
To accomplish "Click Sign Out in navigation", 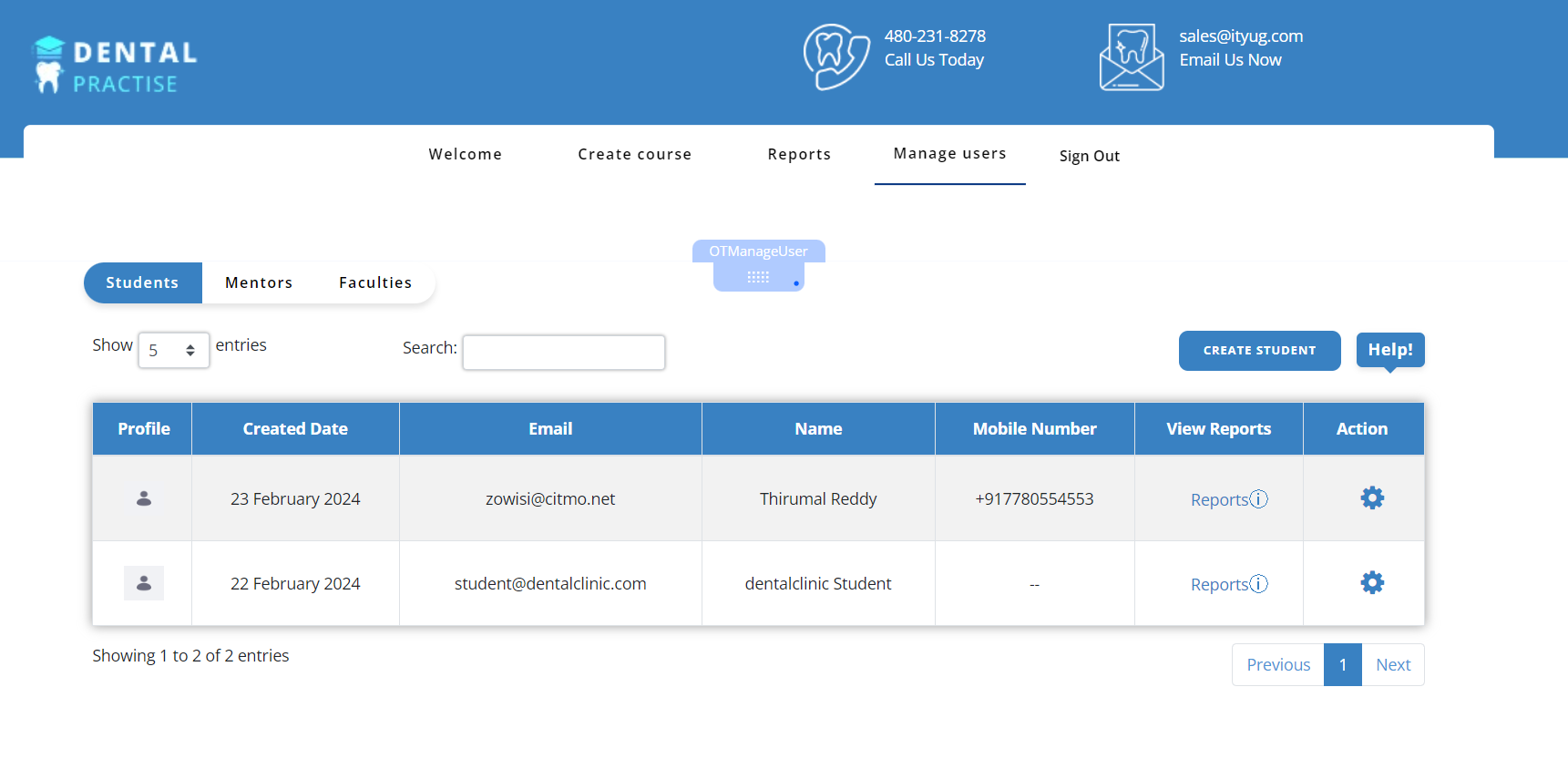I will [x=1089, y=156].
